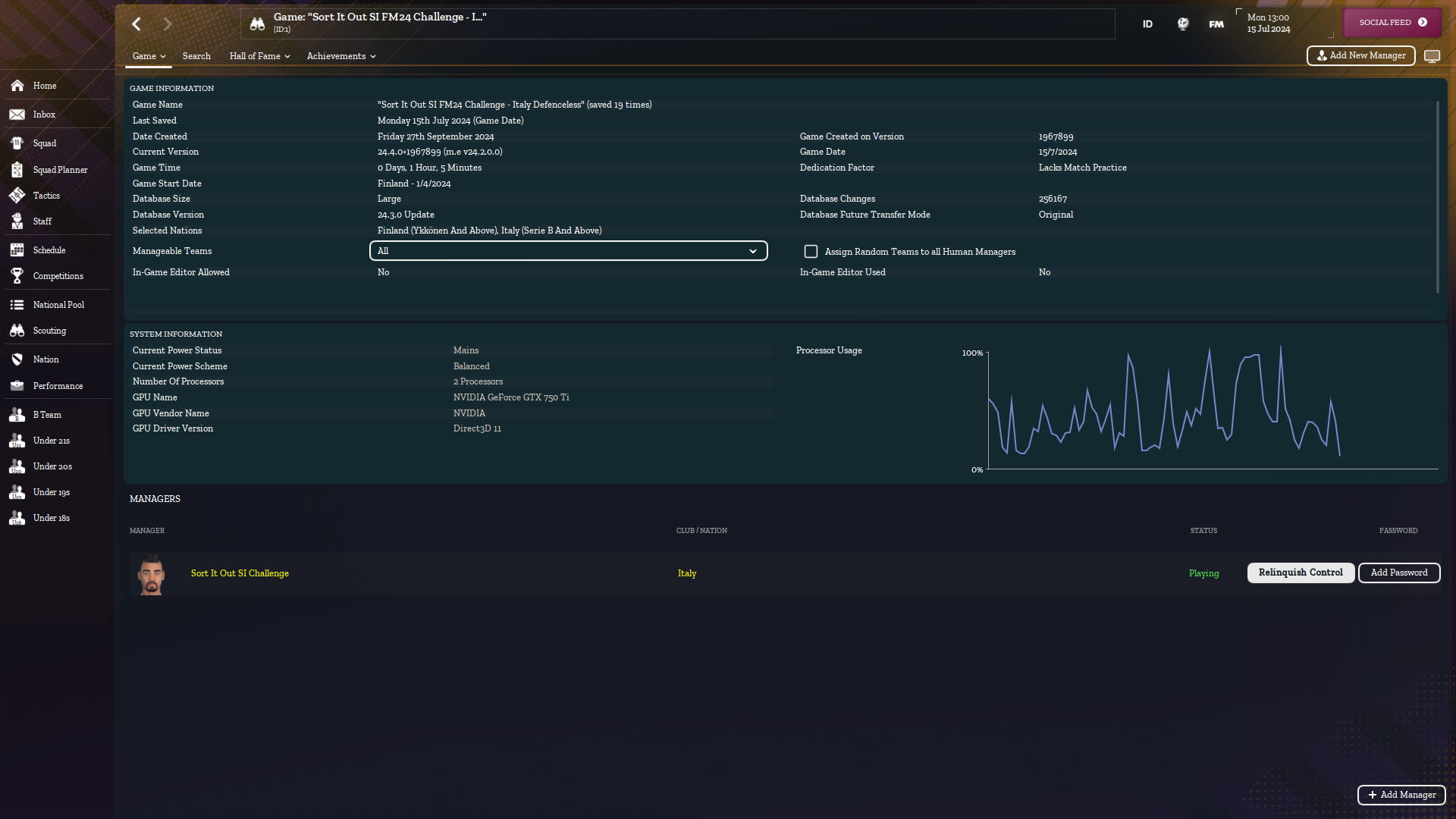Open Sort It Out SI Challenge manager profile
The image size is (1456, 819).
pyautogui.click(x=240, y=573)
